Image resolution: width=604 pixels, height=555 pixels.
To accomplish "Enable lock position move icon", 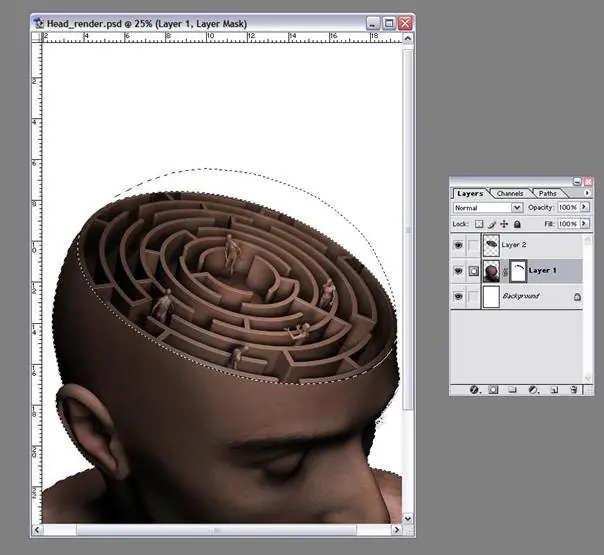I will pyautogui.click(x=504, y=224).
